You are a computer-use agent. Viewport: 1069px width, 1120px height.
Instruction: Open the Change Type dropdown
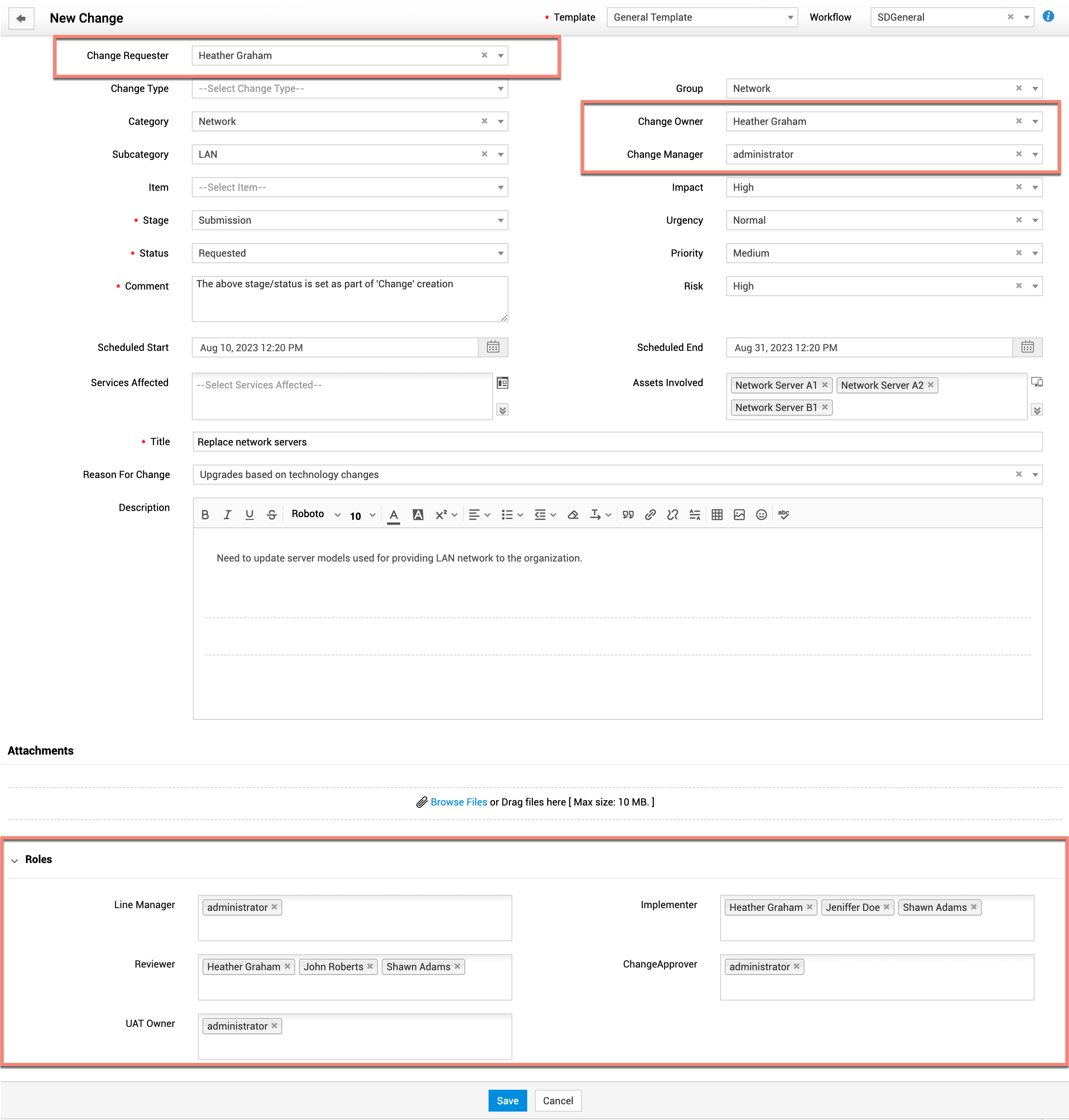tap(349, 88)
